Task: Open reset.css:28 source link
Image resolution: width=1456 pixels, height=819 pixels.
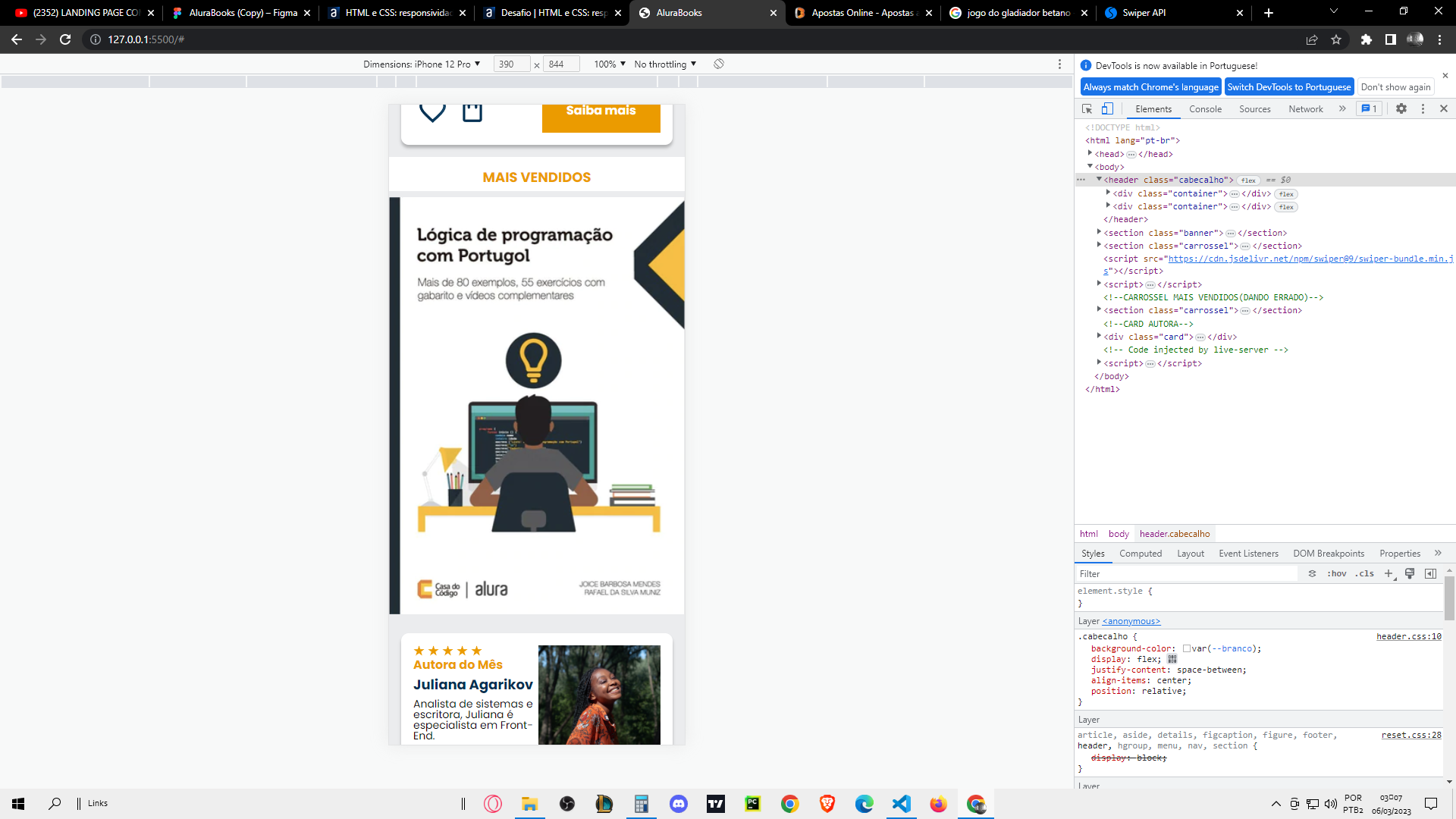Action: pos(1411,735)
